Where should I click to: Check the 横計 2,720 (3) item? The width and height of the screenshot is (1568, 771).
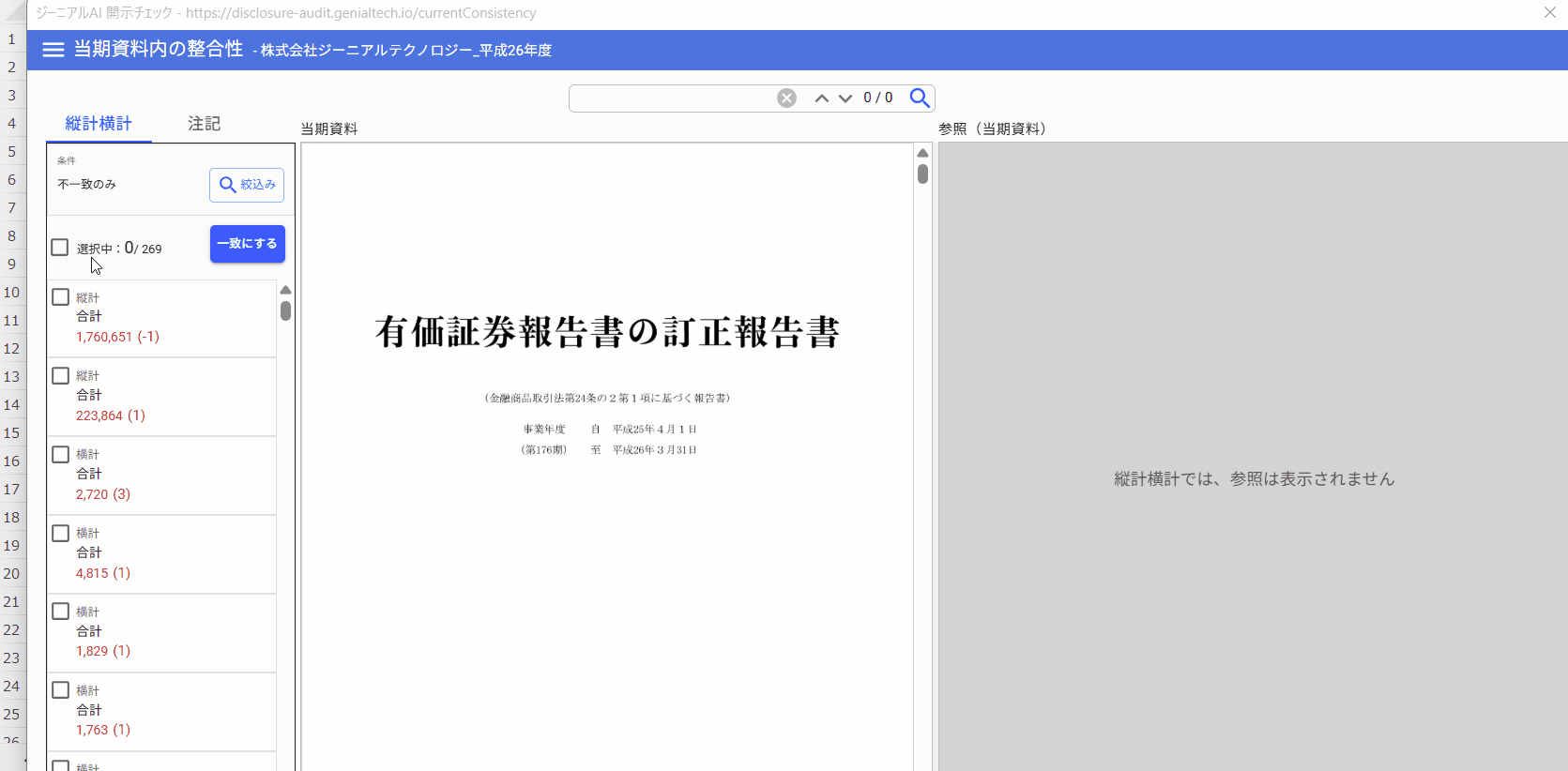point(61,455)
